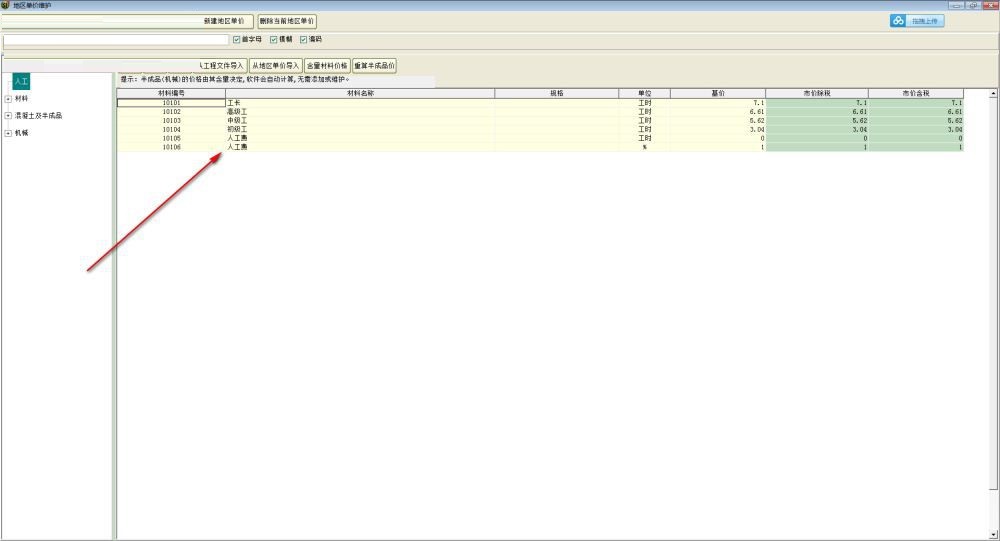
Task: Click the 市价除税 column header
Action: [816, 93]
